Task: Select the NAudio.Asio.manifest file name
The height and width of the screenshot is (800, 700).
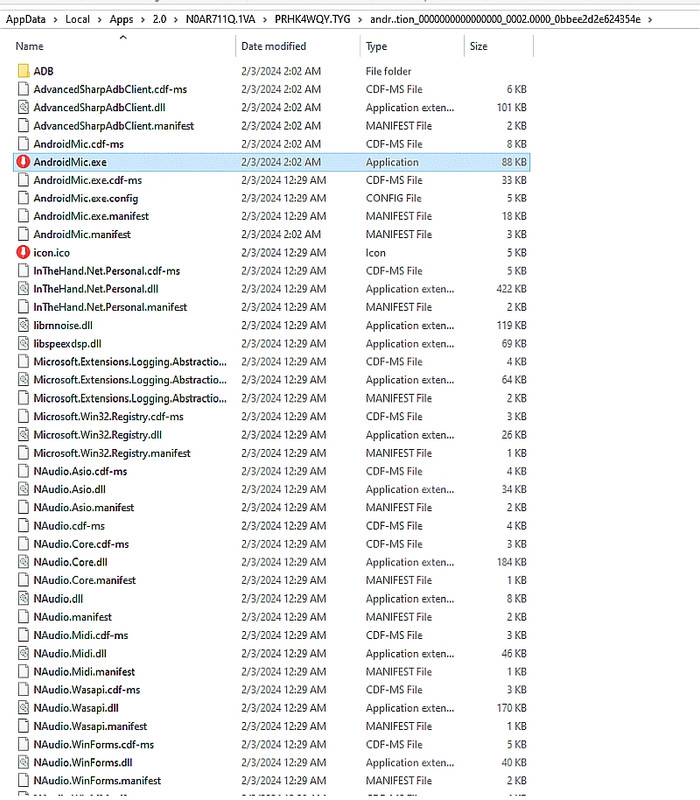Action: pyautogui.click(x=84, y=507)
